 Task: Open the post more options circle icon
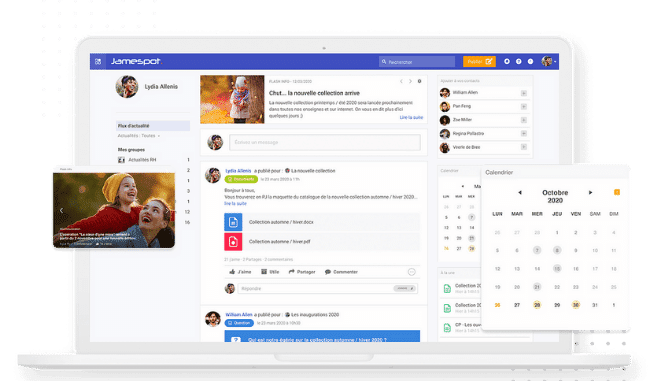click(412, 272)
